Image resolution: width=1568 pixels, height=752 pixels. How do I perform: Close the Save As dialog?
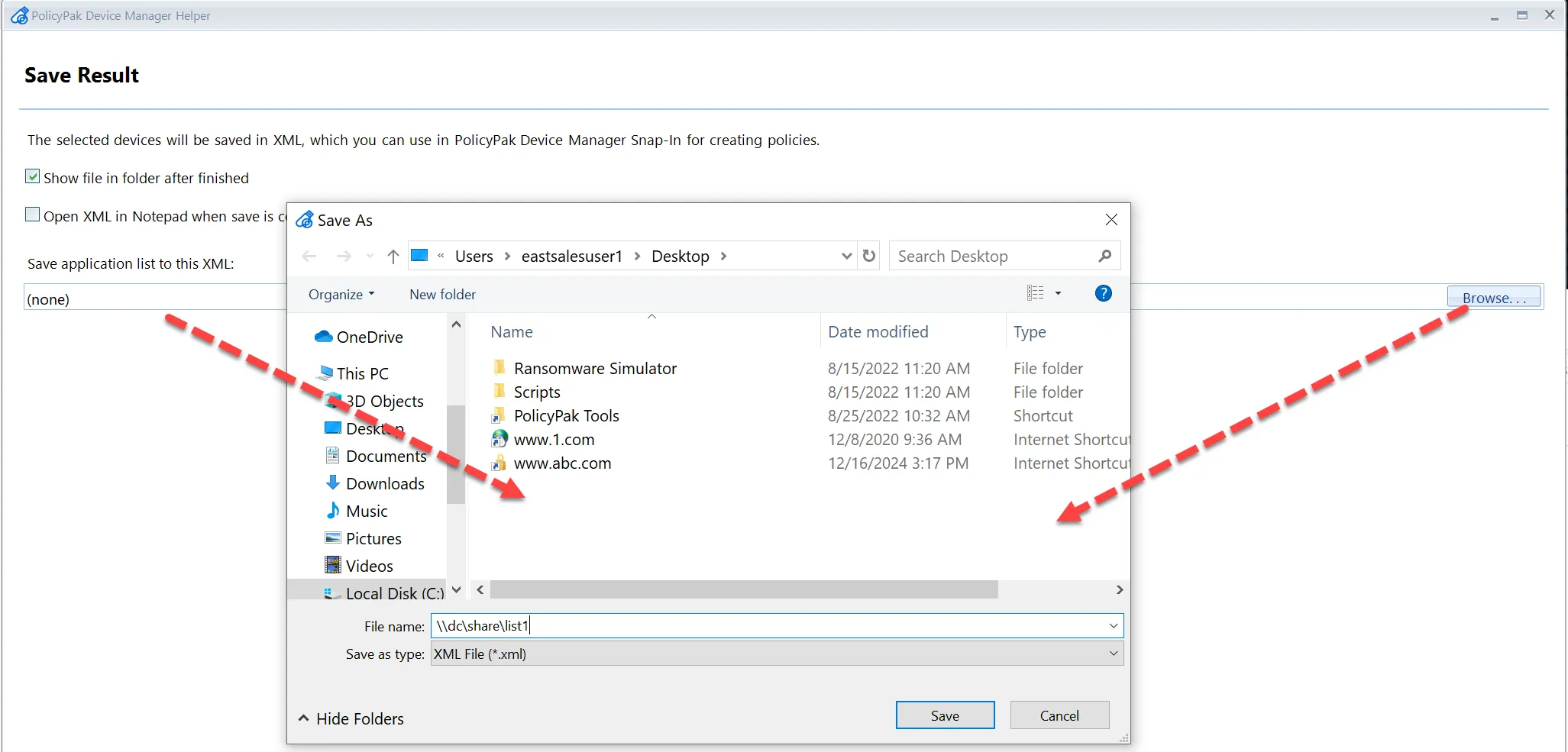coord(1111,220)
